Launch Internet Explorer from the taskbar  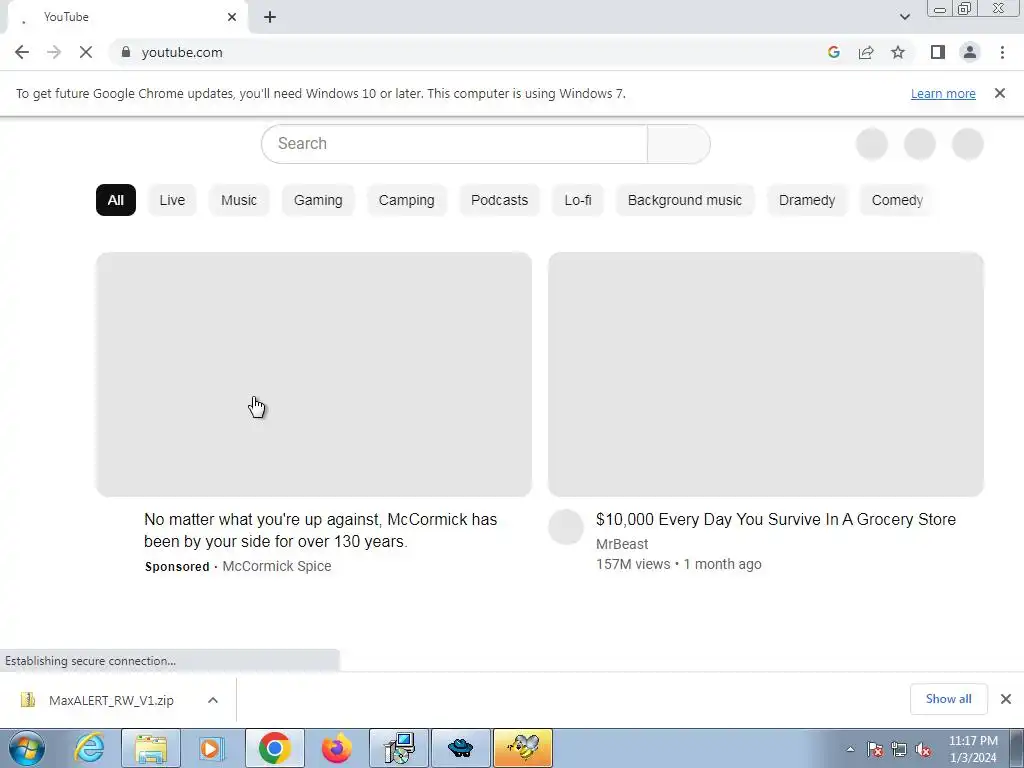[x=89, y=748]
